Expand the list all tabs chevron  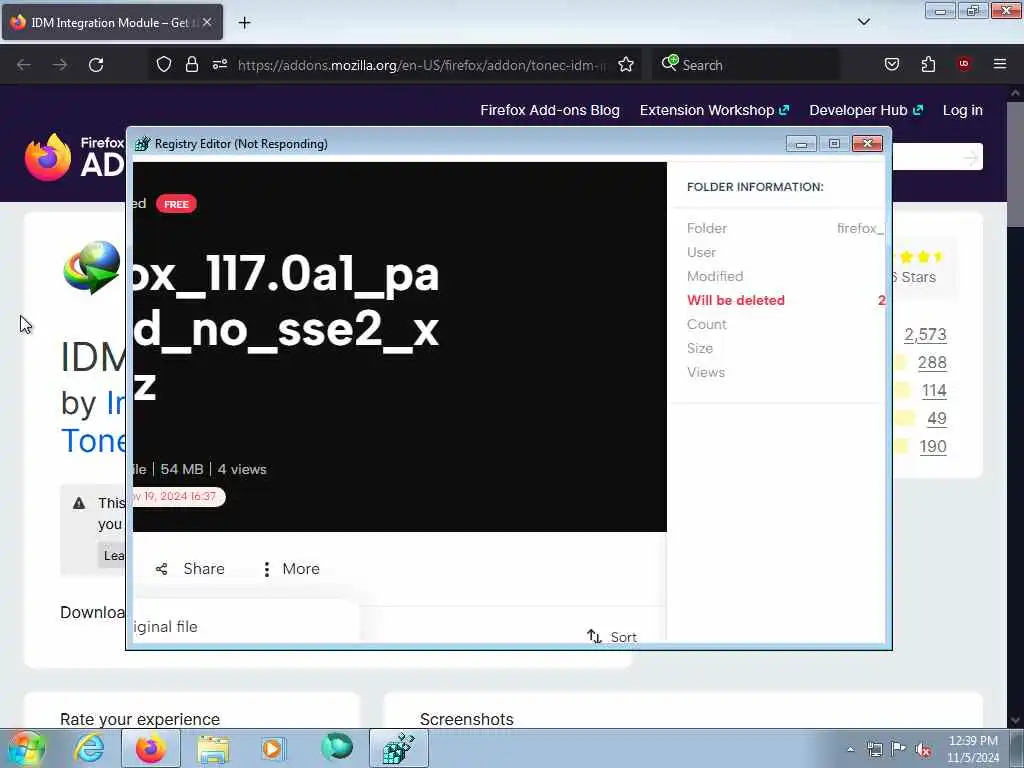tap(863, 22)
